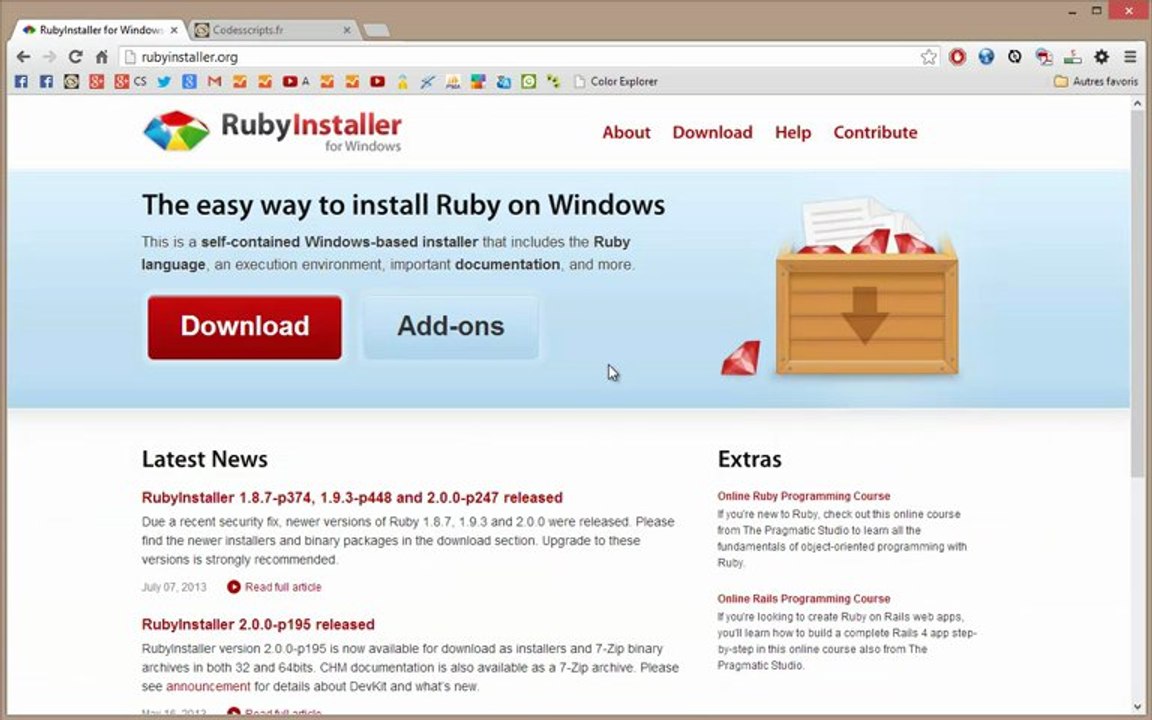Reload the page with the refresh icon
Image resolution: width=1152 pixels, height=720 pixels.
[x=75, y=57]
